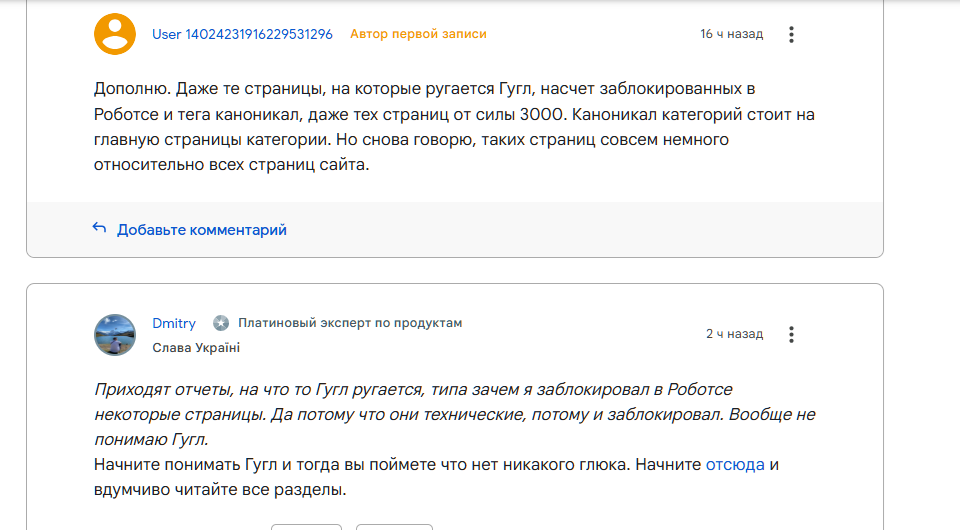This screenshot has width=960, height=530.
Task: Click Dmitry's profile photo
Action: (x=114, y=335)
